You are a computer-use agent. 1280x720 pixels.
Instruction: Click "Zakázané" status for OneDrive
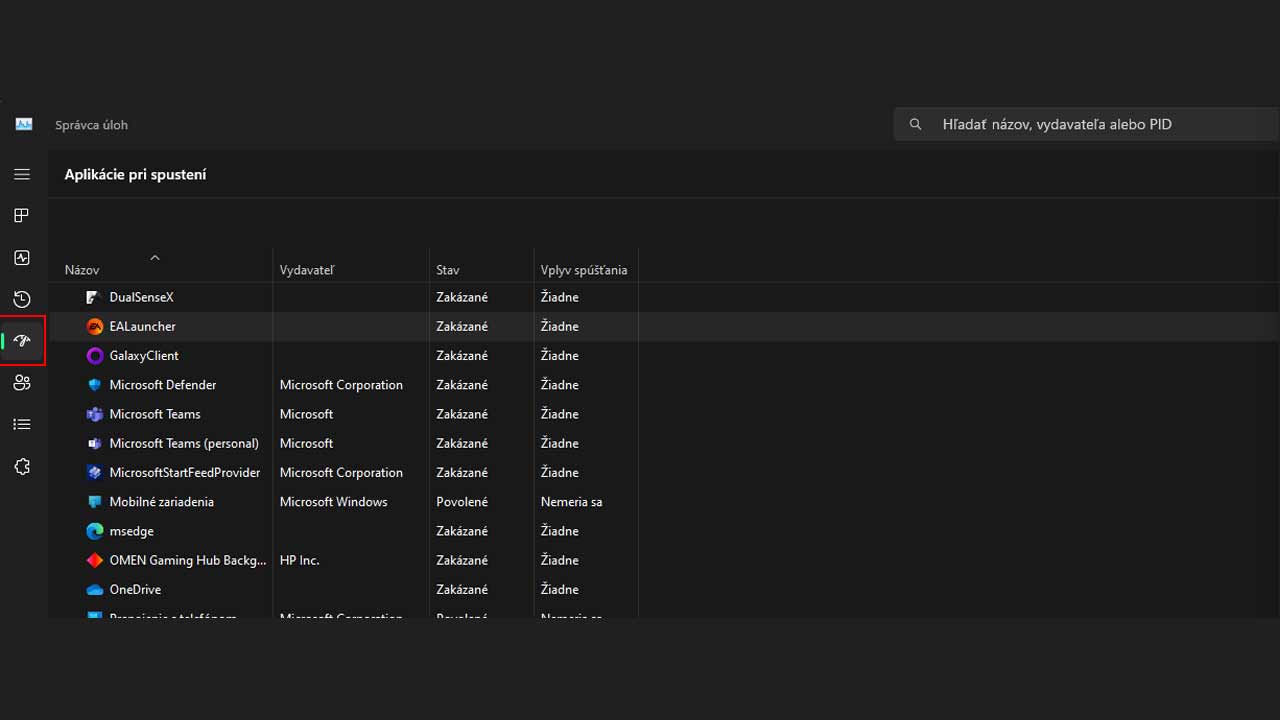(462, 590)
